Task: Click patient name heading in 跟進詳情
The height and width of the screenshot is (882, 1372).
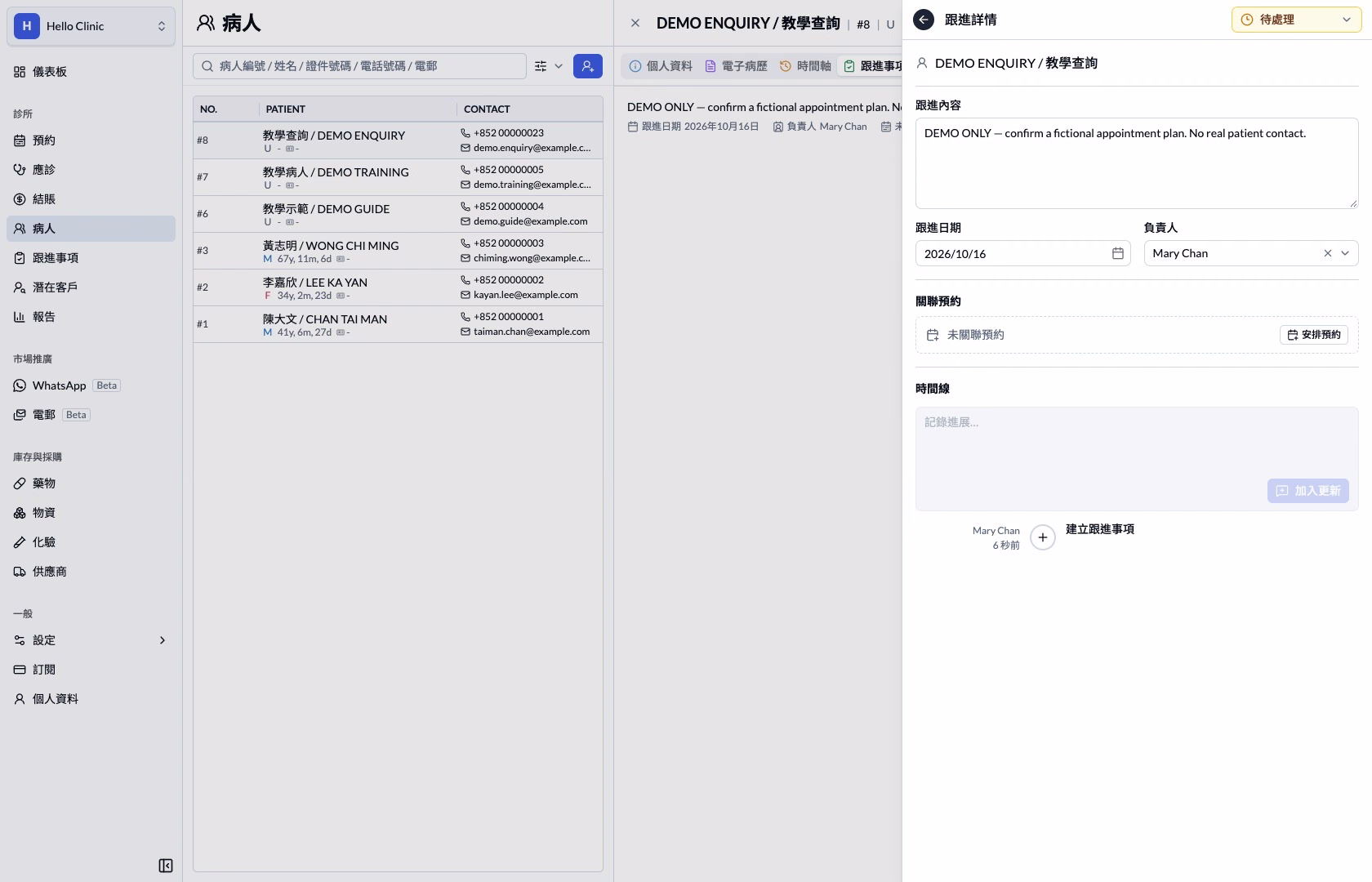Action: [1016, 63]
